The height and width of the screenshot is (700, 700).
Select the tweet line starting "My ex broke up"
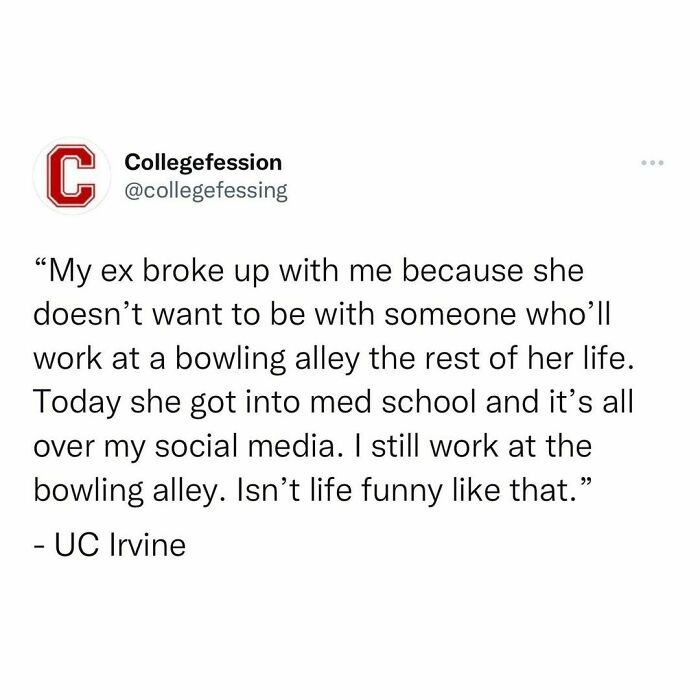click(309, 272)
